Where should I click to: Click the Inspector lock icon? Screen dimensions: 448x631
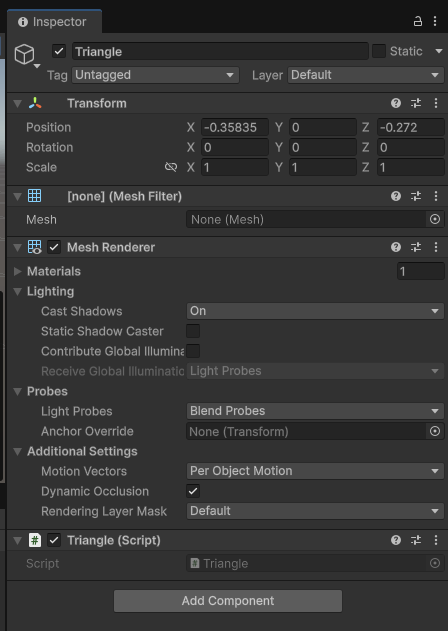point(418,21)
